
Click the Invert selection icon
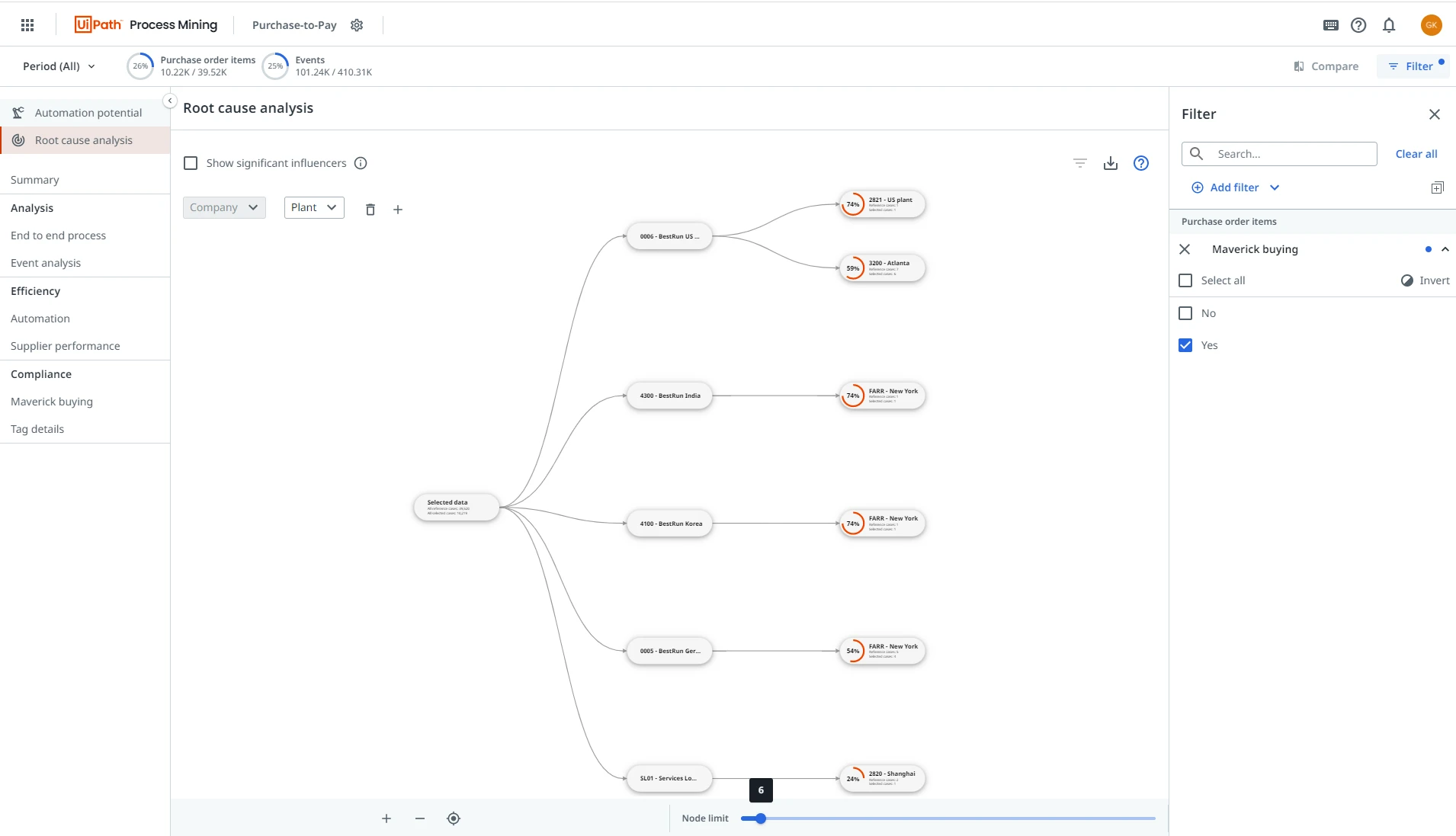(x=1407, y=280)
